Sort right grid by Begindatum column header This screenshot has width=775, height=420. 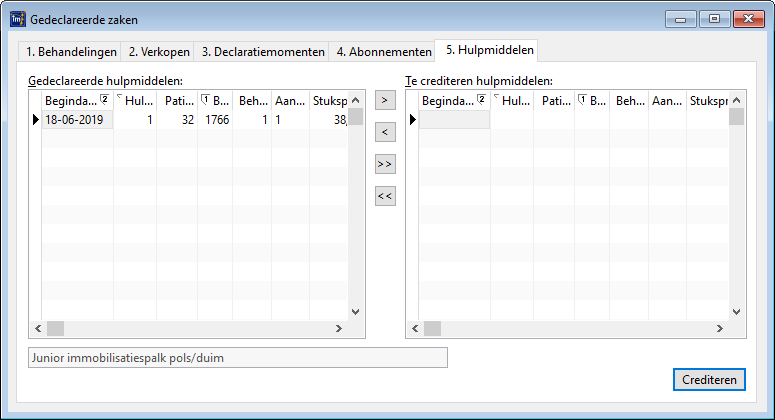(x=448, y=101)
